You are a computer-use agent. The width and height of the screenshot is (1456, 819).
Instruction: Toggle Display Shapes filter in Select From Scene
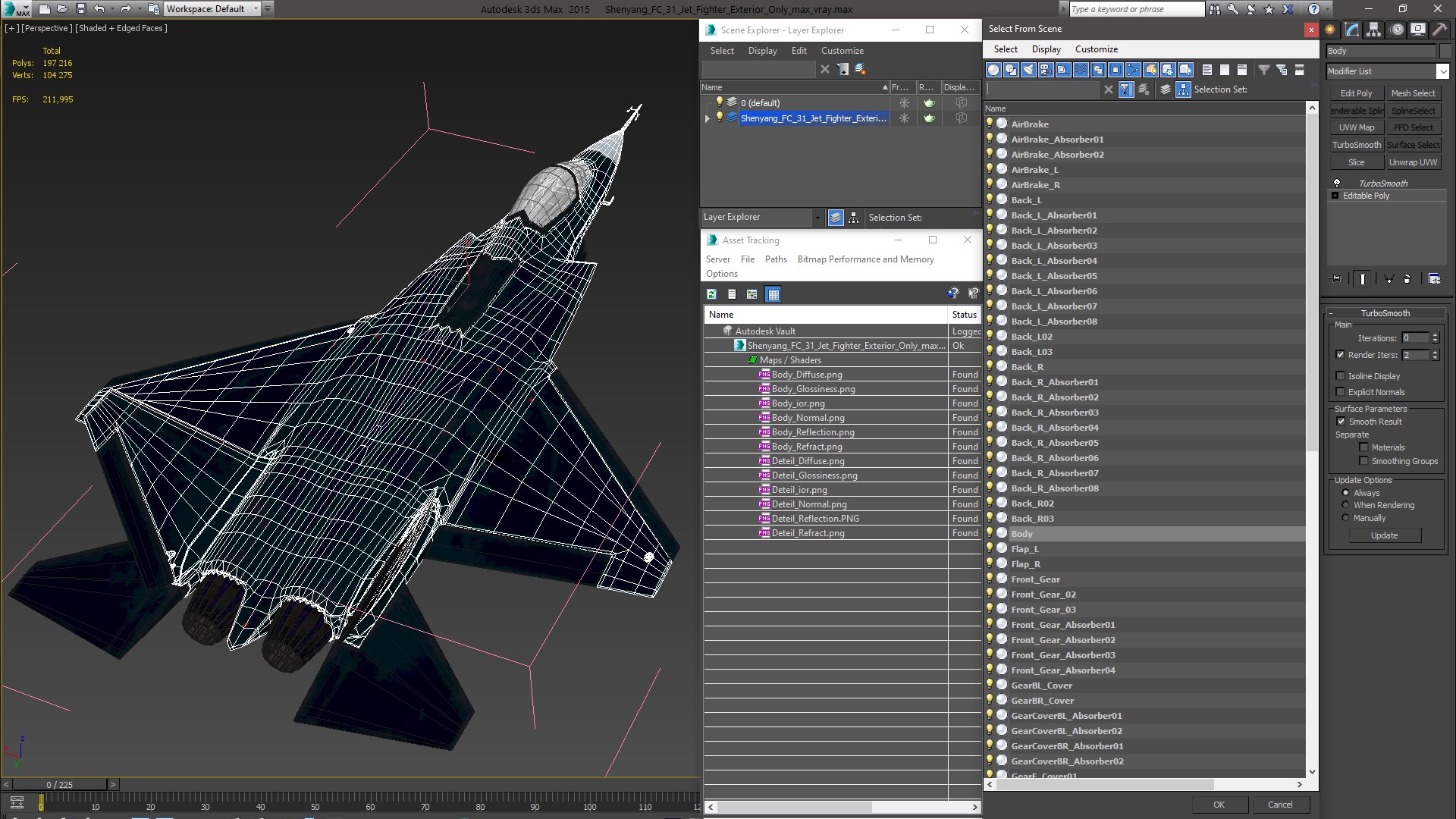[x=1011, y=70]
